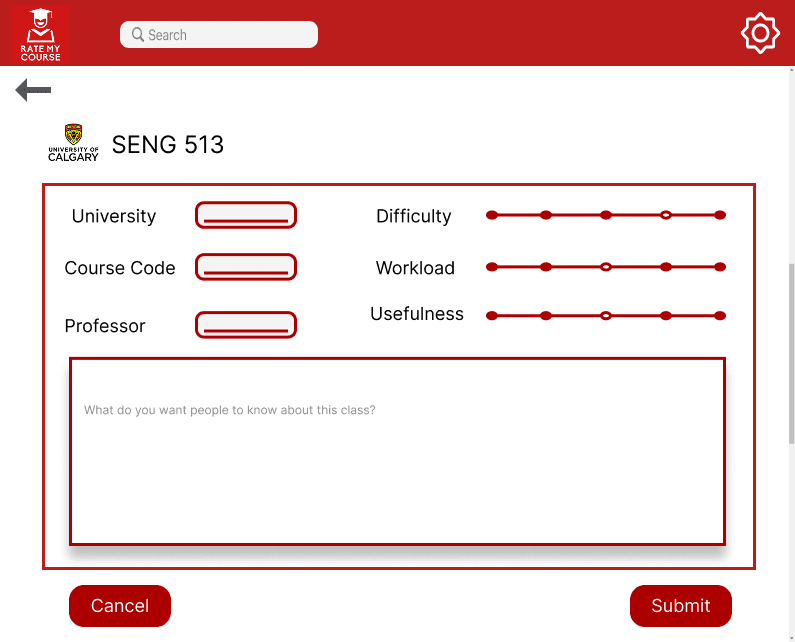Set Difficulty to the first dot

coord(491,215)
